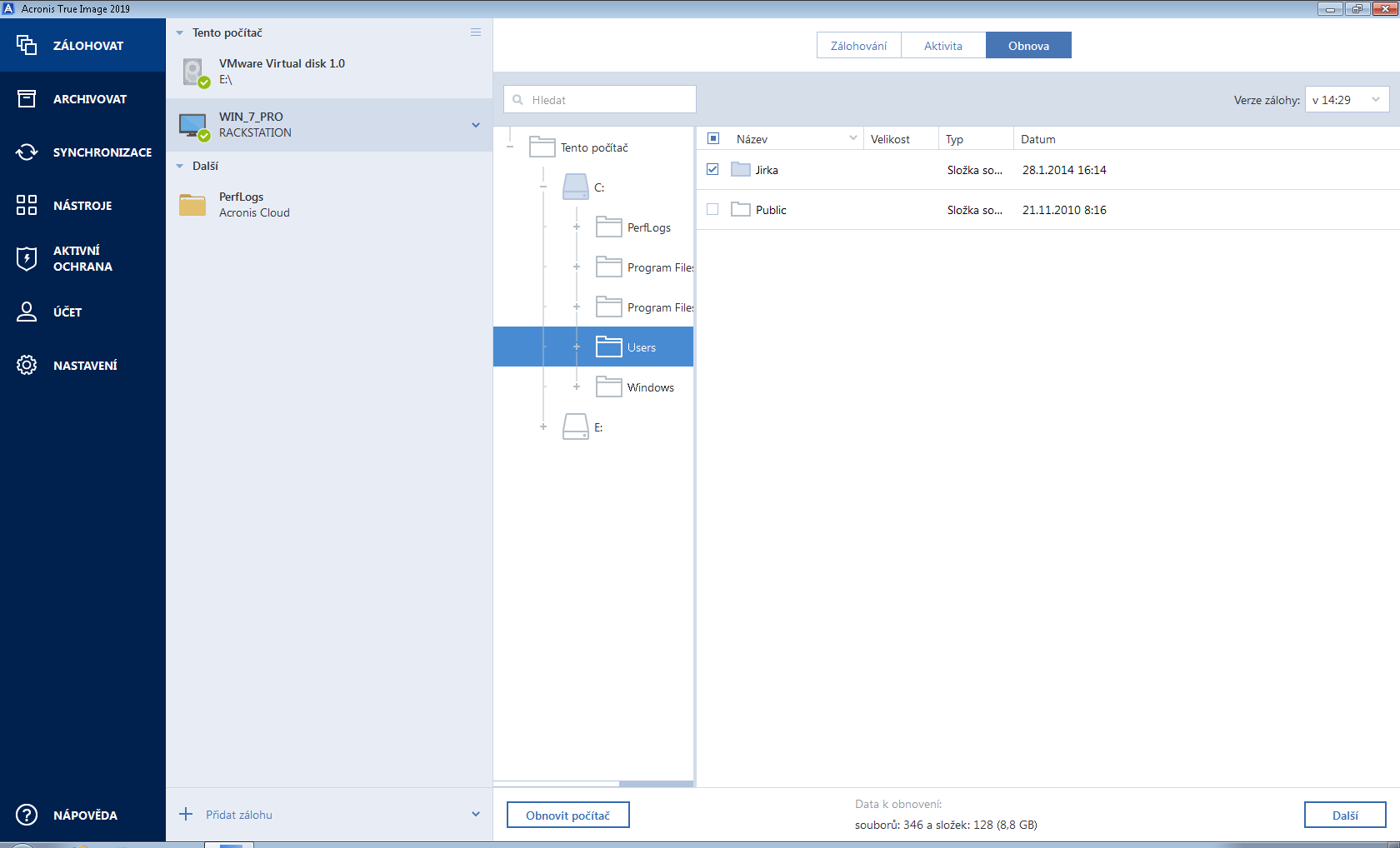This screenshot has height=848, width=1400.
Task: Open the Účet account icon
Action: tap(27, 312)
